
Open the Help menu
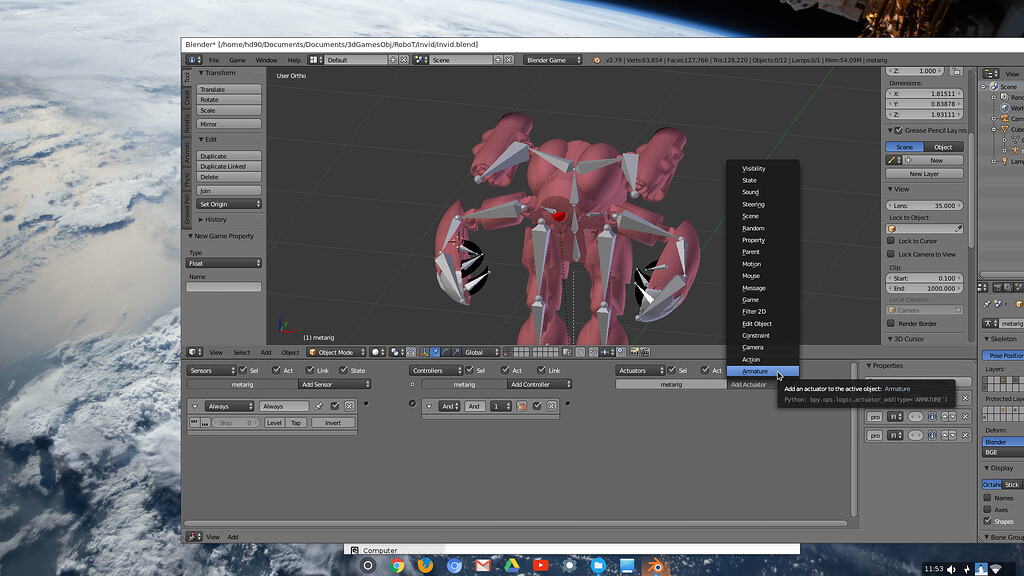point(294,60)
